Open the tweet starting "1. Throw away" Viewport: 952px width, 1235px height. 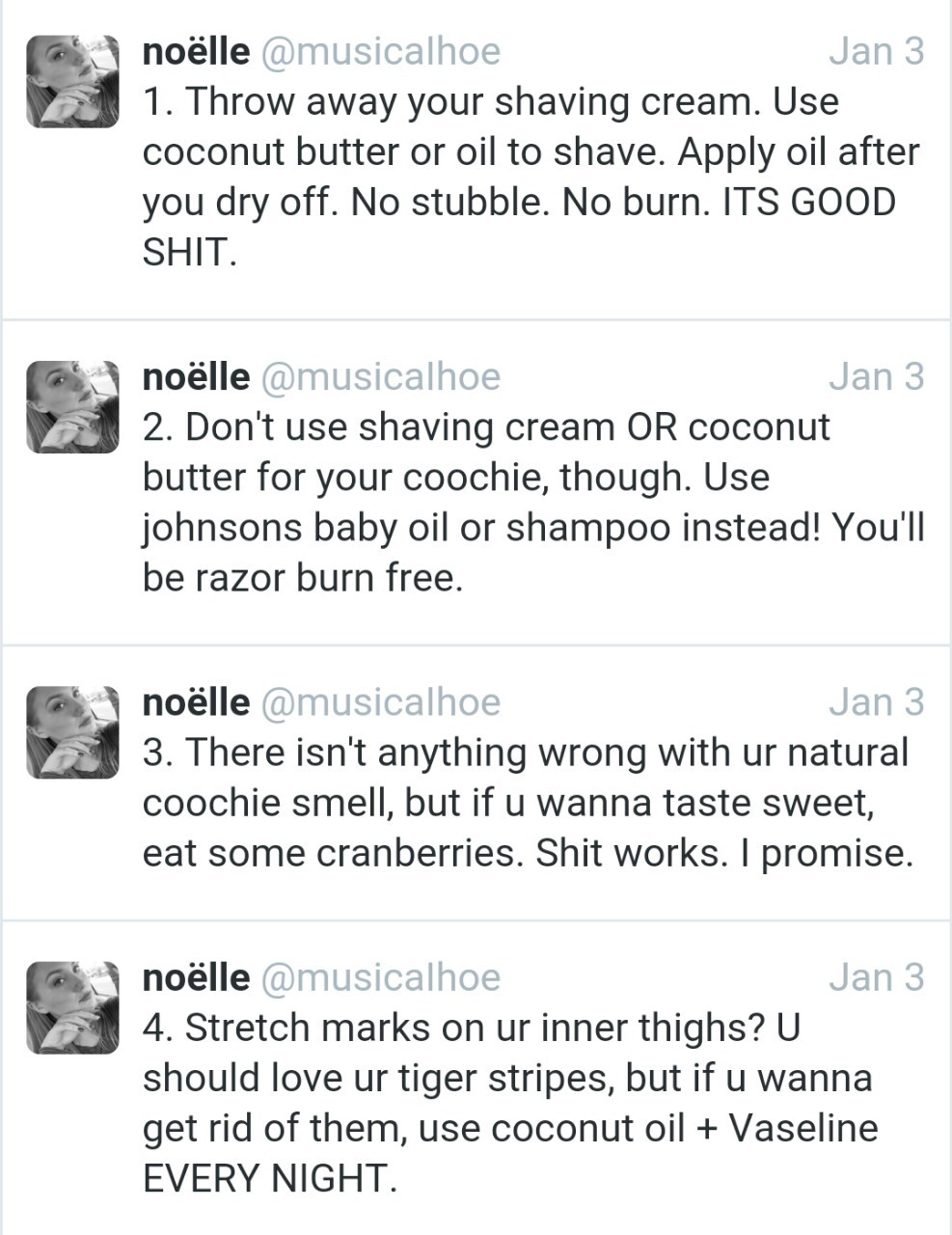coord(530,177)
